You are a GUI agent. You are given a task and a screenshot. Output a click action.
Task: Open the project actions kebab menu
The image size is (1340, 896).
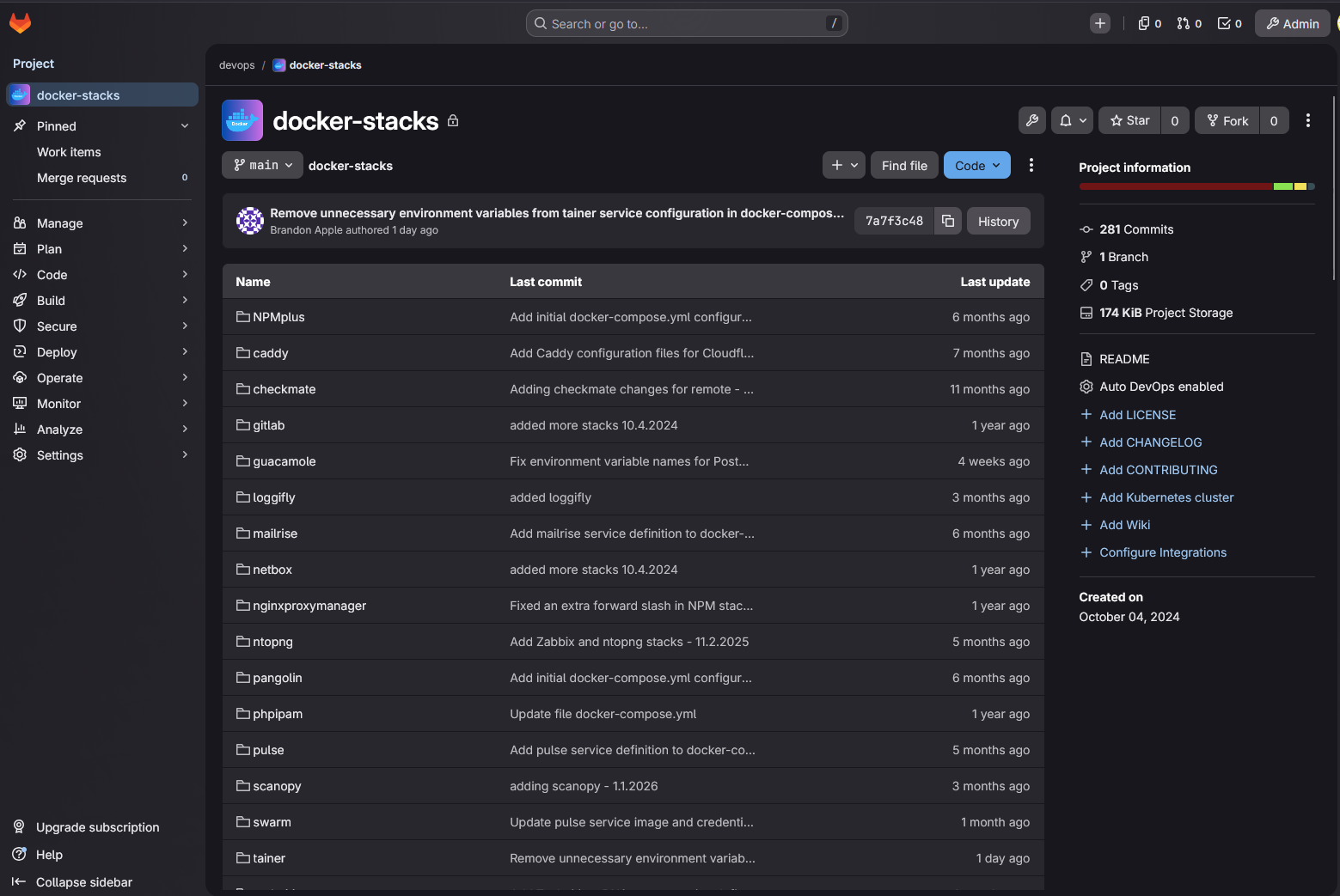click(x=1307, y=120)
